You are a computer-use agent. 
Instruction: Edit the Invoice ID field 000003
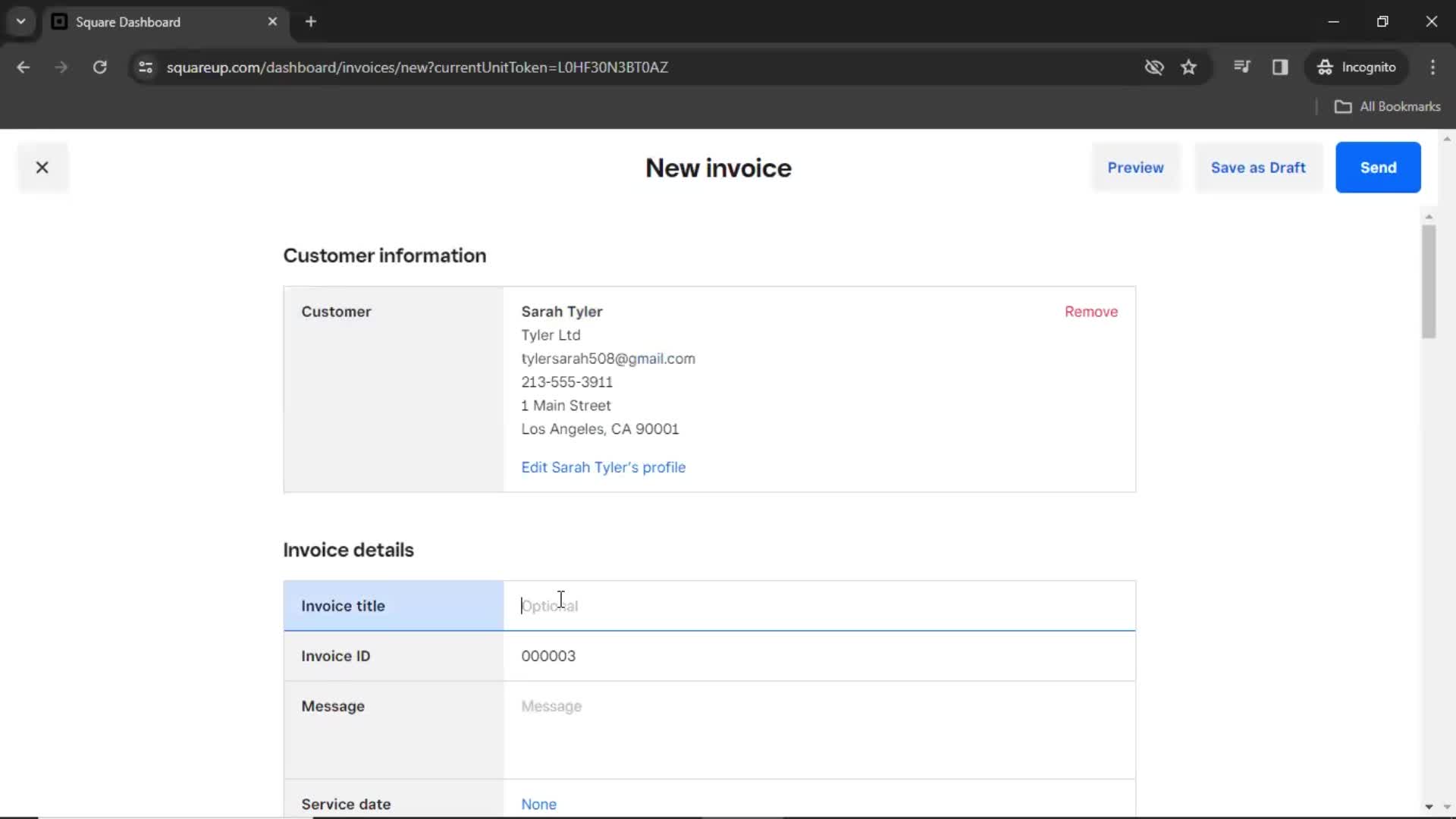click(819, 656)
